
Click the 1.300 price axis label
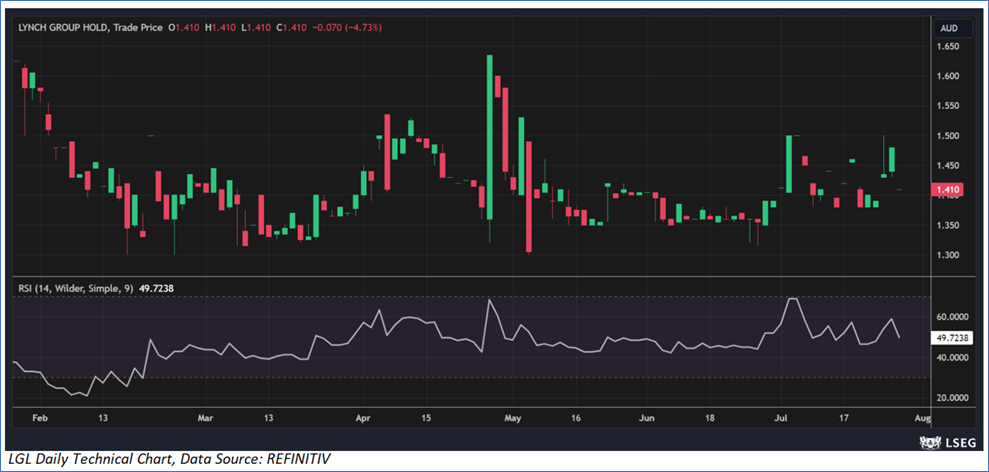point(947,256)
